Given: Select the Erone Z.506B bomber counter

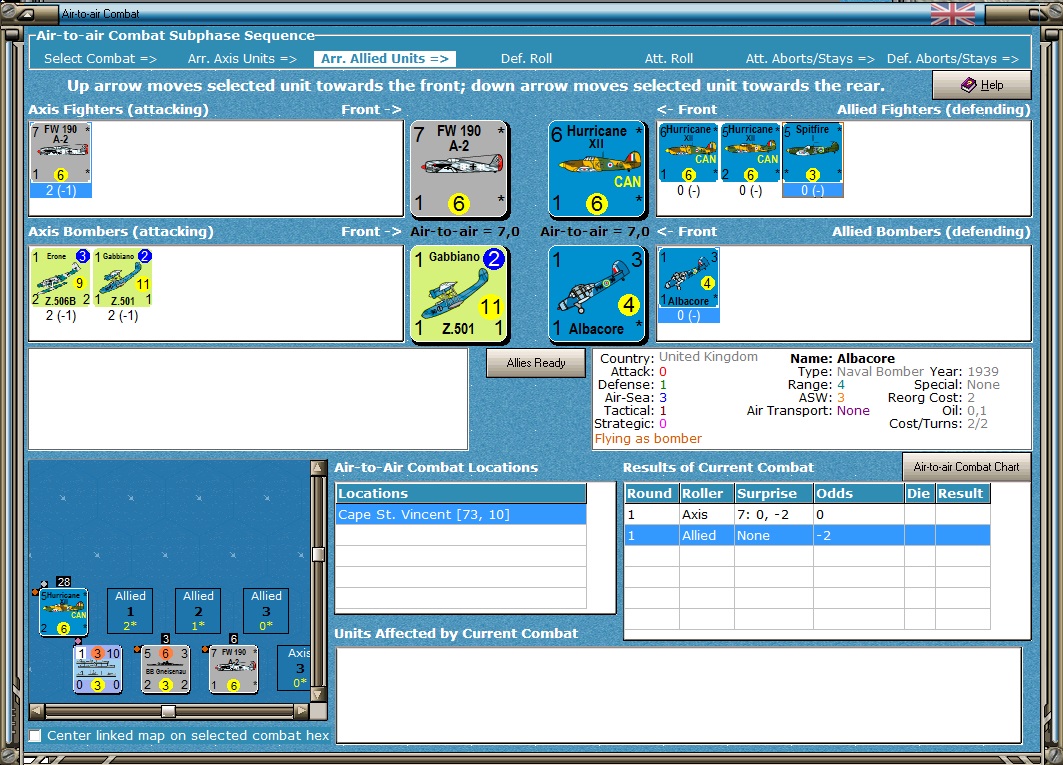Looking at the screenshot, I should (61, 278).
